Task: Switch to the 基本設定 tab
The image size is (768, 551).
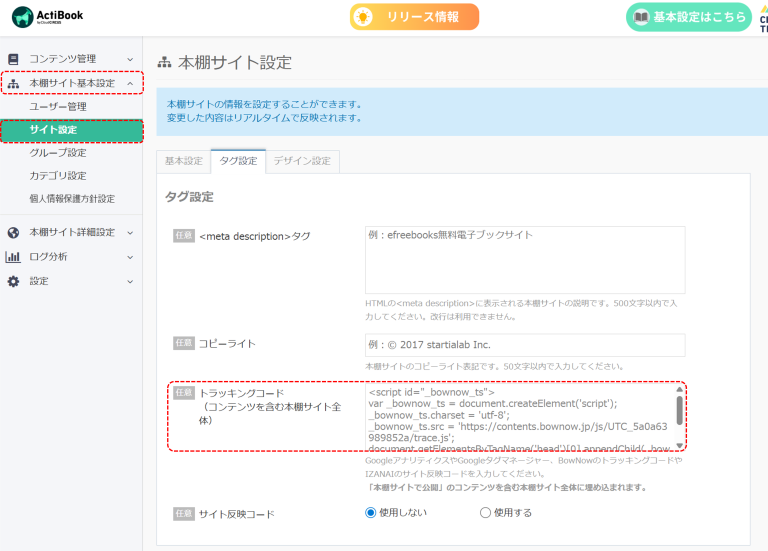Action: point(184,161)
